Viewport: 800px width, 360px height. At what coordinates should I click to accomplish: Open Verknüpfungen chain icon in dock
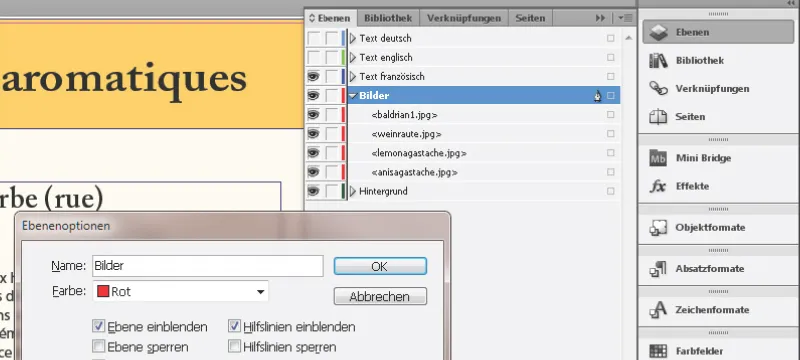pyautogui.click(x=658, y=89)
